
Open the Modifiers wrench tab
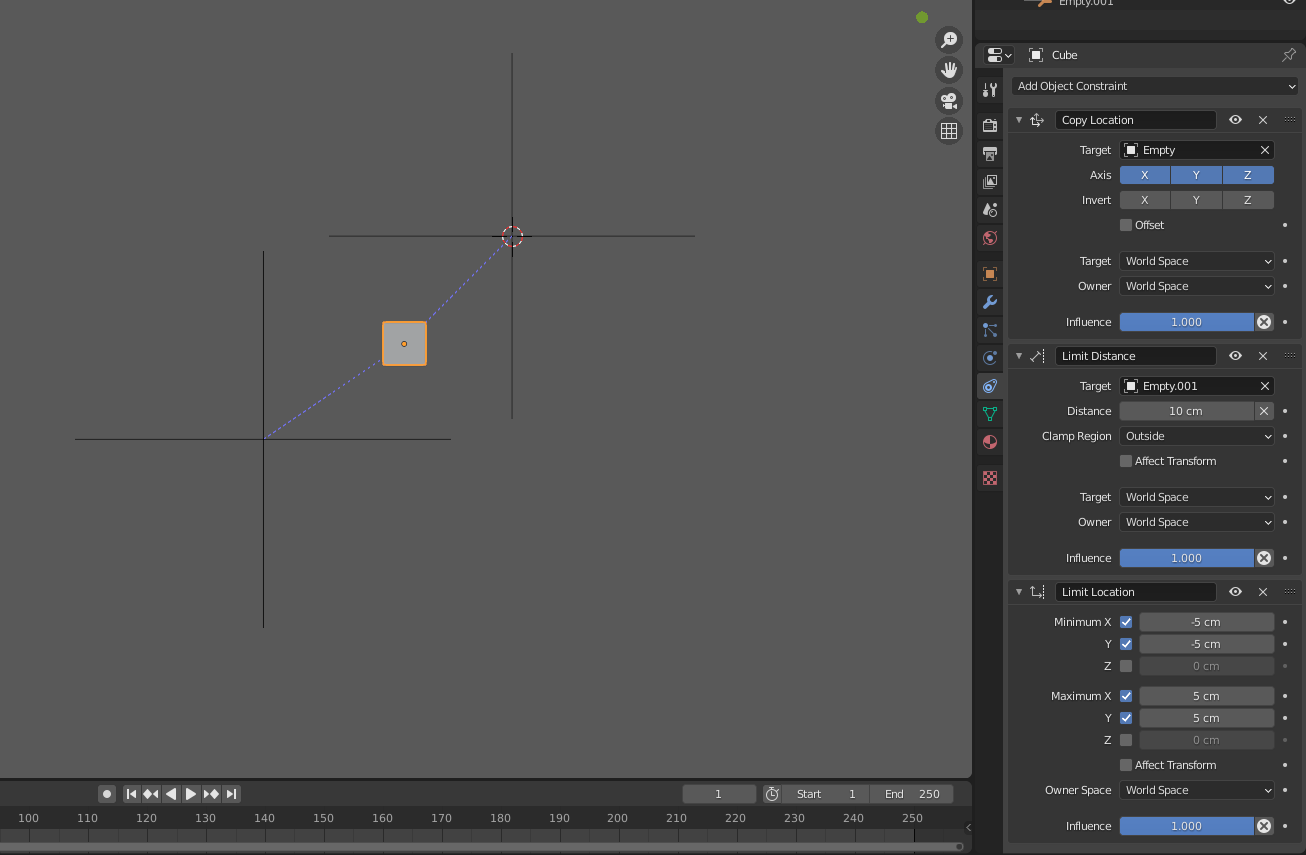pyautogui.click(x=990, y=302)
